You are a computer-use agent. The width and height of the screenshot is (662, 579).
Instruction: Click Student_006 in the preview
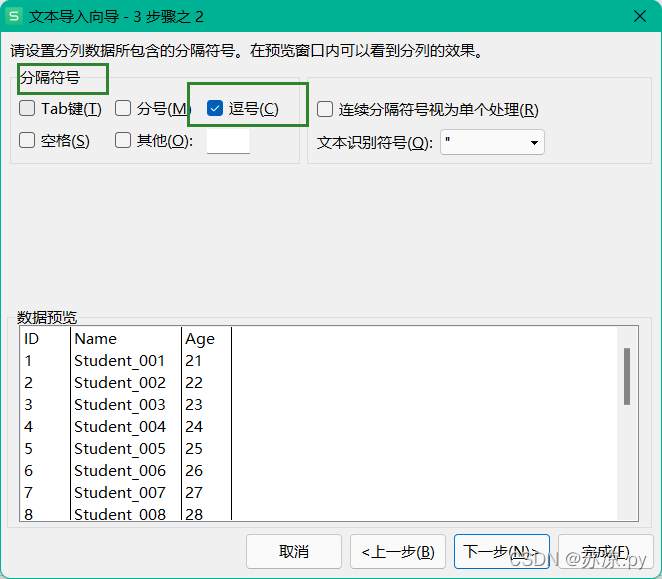(x=120, y=471)
